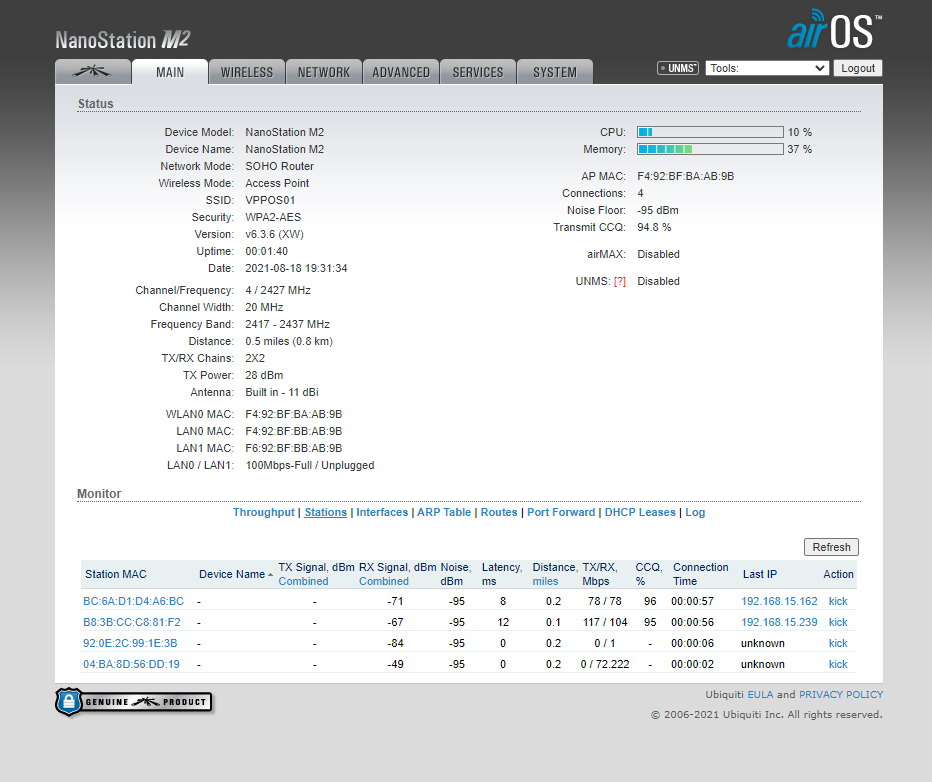Screen dimensions: 932x782
Task: Click the CPU usage bar
Action: (710, 132)
